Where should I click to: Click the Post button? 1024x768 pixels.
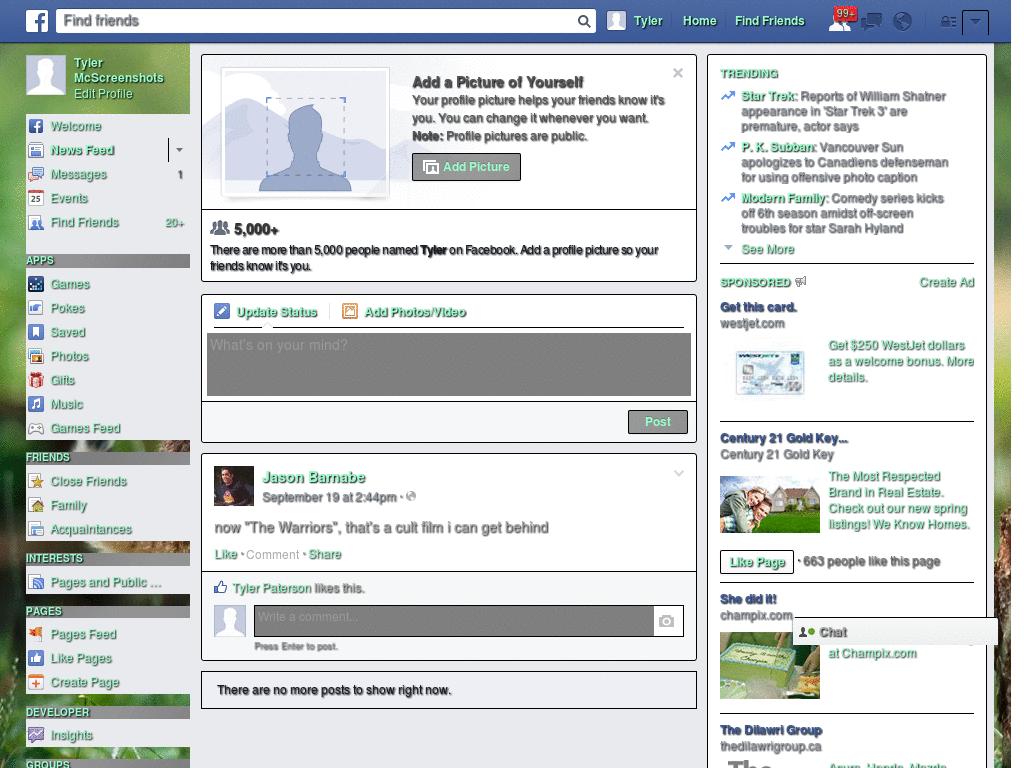tap(658, 422)
